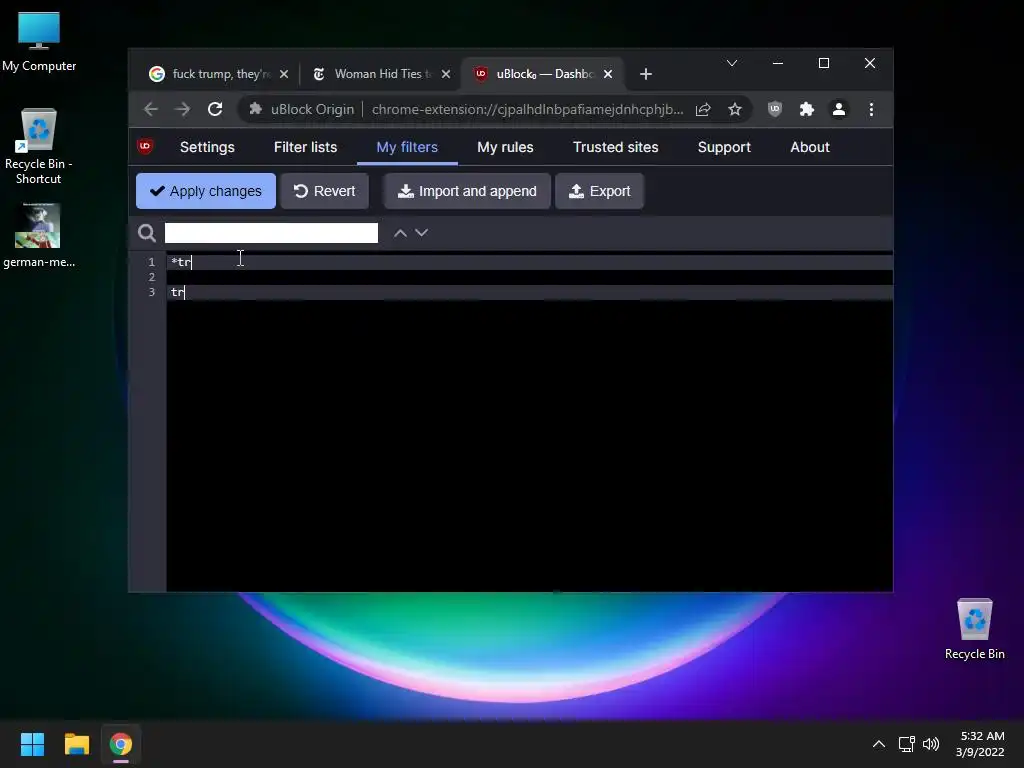Screen dimensions: 1024x768
Task: Select the Recycle Bin desktop icon
Action: pos(974,629)
